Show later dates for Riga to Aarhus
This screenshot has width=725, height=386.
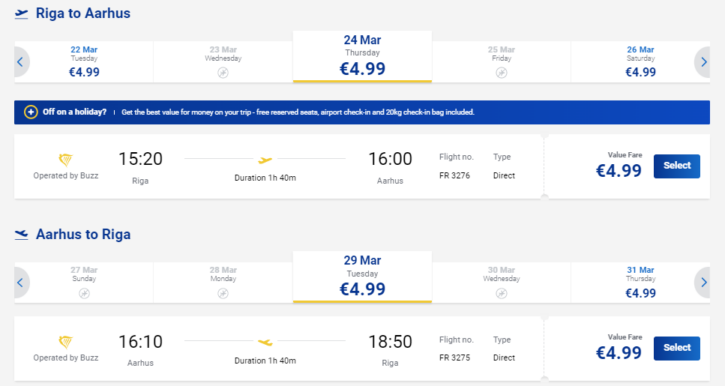point(703,62)
